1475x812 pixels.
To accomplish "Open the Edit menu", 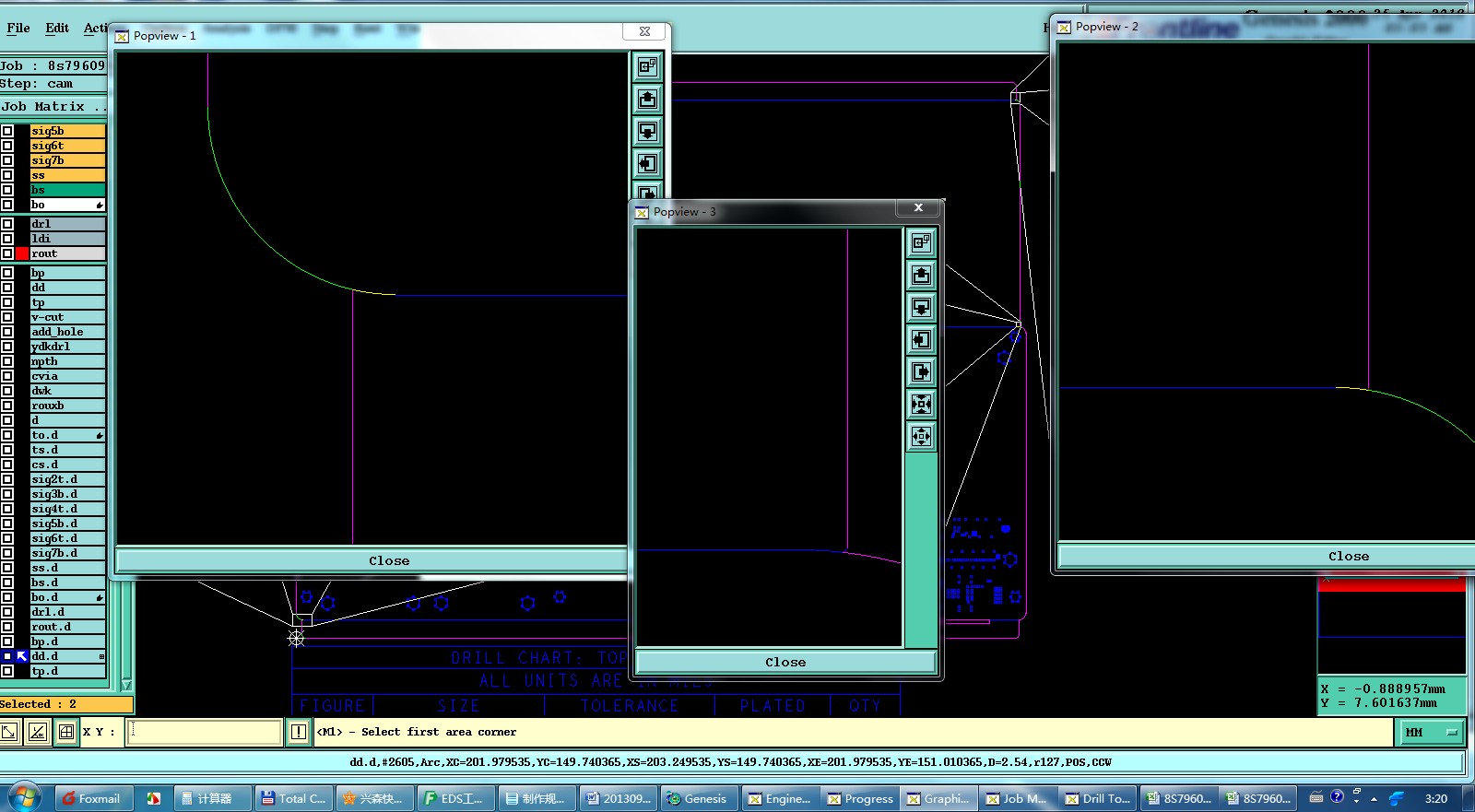I will click(57, 28).
